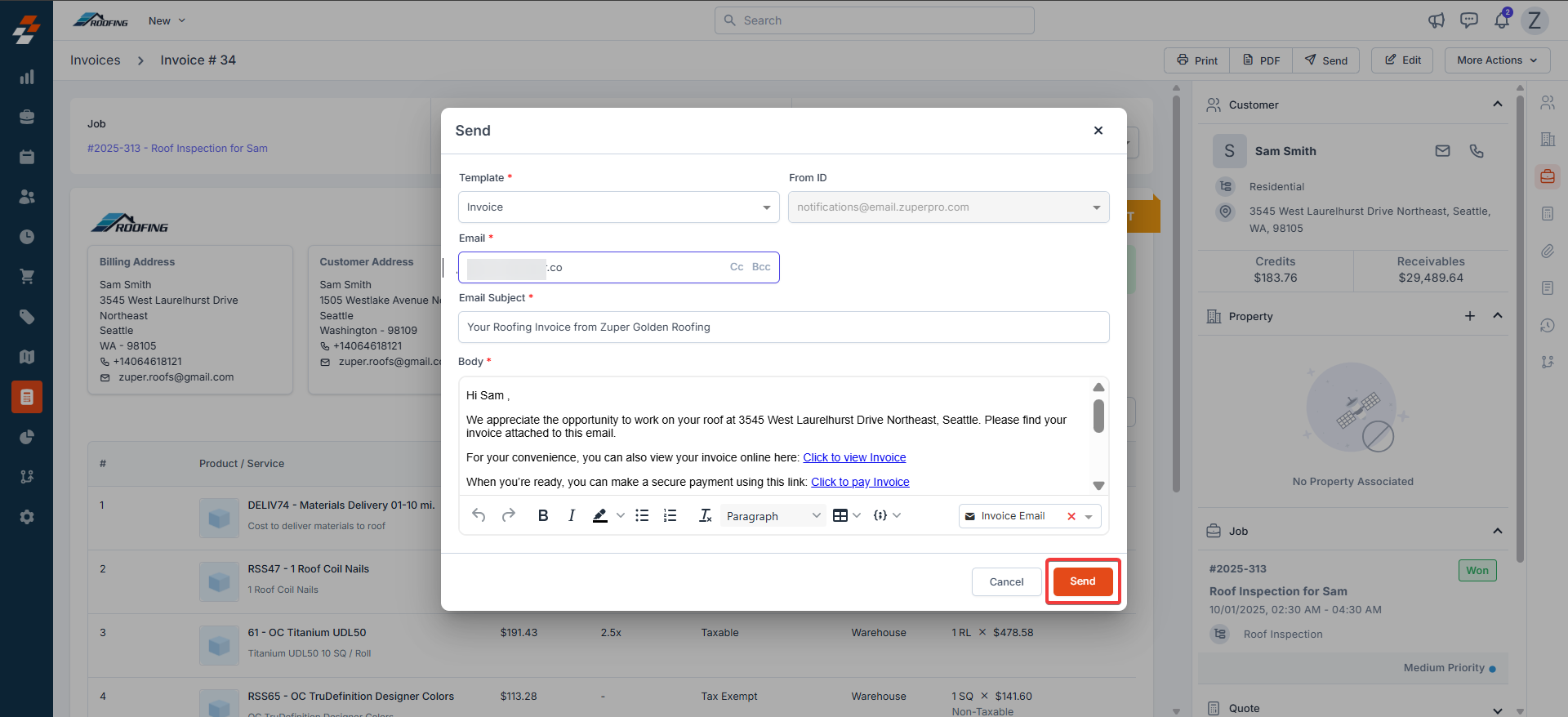Open notifications bell icon
1568x717 pixels.
pos(1502,20)
